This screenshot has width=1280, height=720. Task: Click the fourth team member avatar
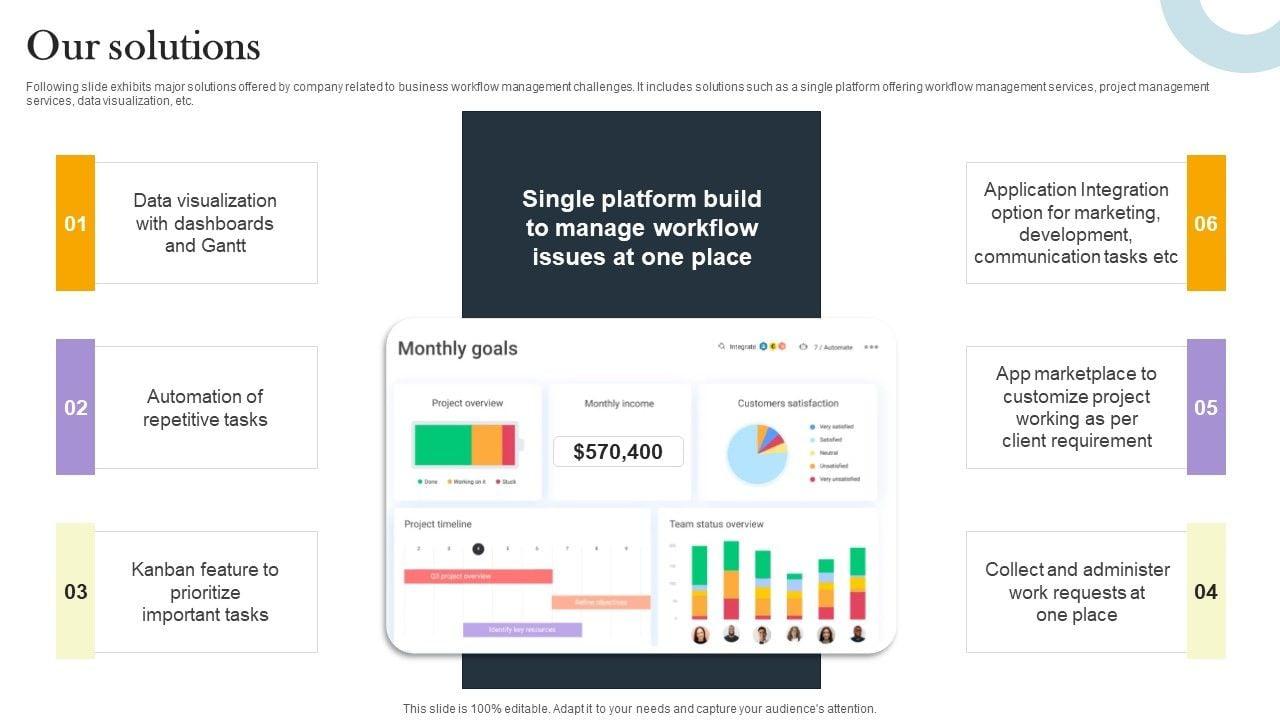(x=794, y=634)
